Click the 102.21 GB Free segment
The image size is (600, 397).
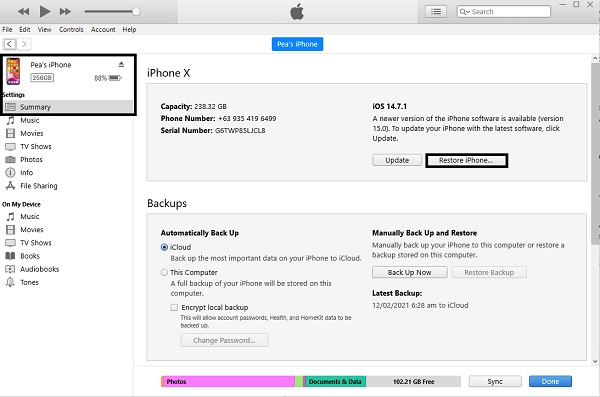coord(413,382)
